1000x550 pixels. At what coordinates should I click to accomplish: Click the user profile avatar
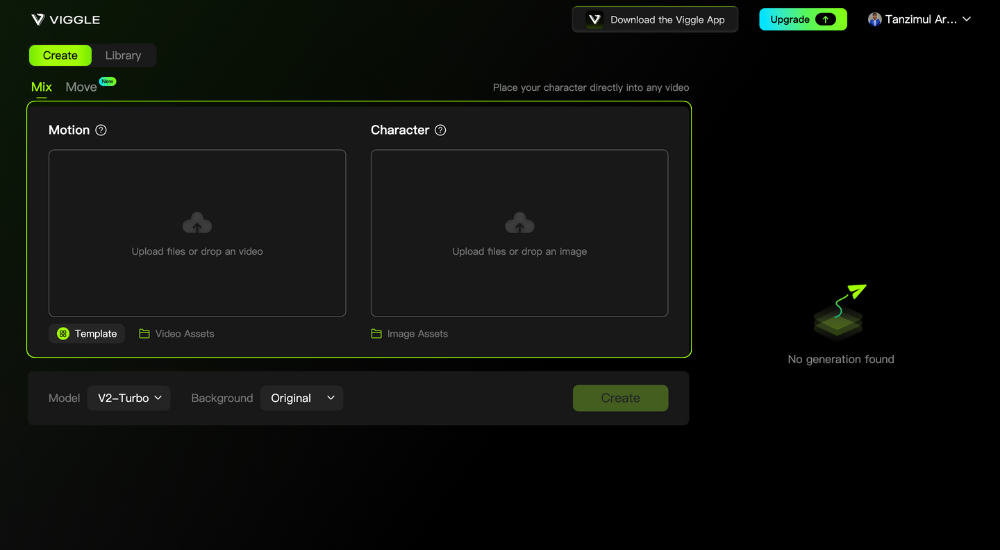[875, 19]
